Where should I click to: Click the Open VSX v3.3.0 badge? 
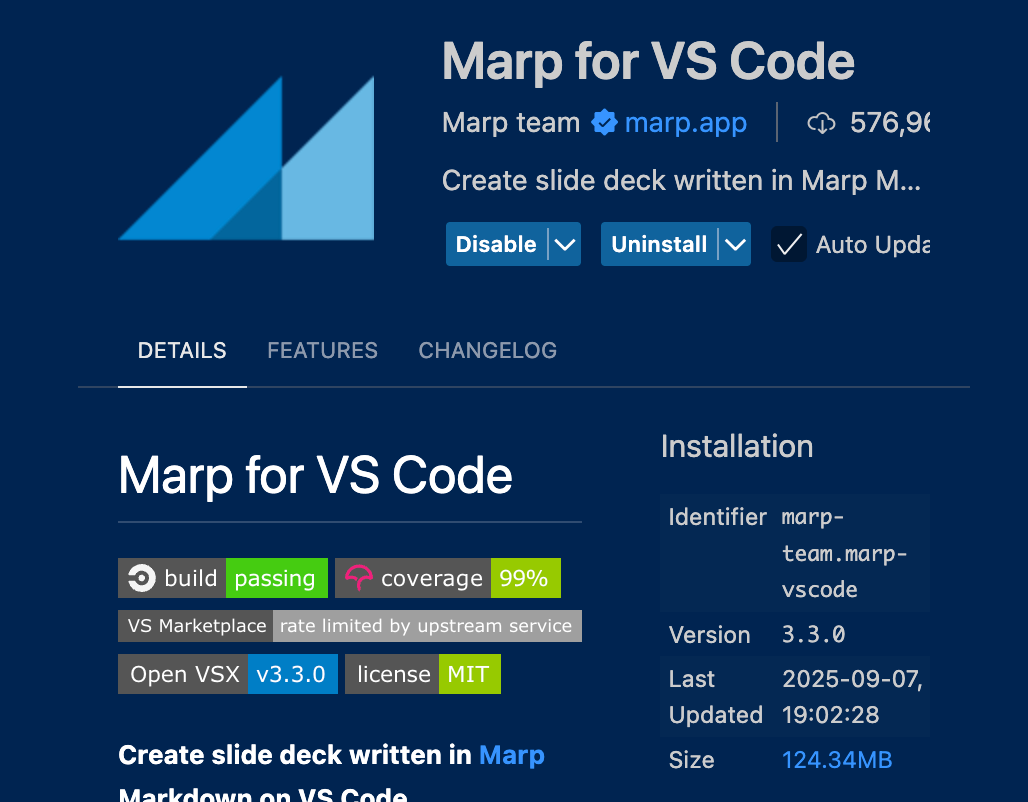pyautogui.click(x=227, y=673)
